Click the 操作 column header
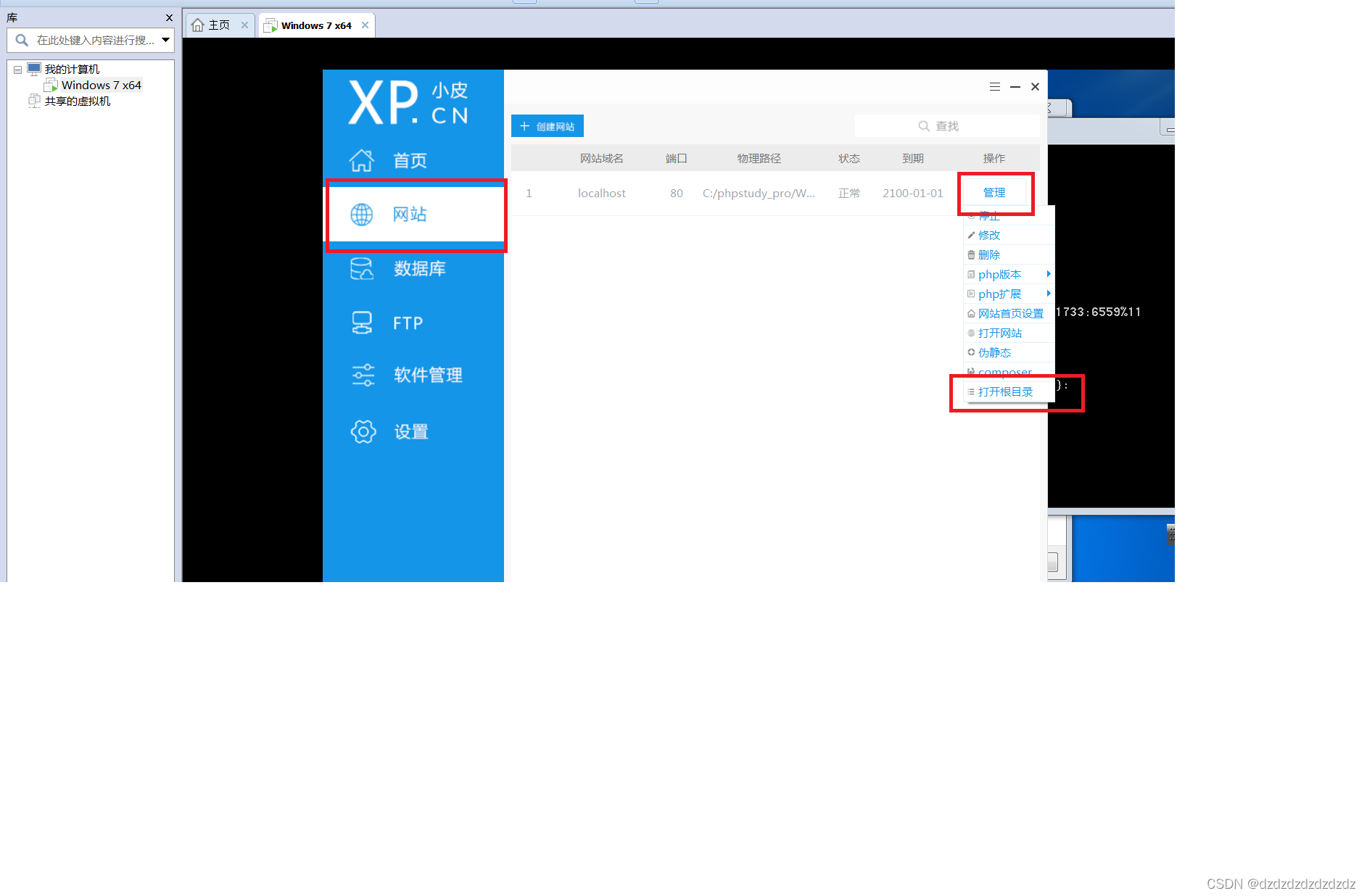 pyautogui.click(x=994, y=158)
